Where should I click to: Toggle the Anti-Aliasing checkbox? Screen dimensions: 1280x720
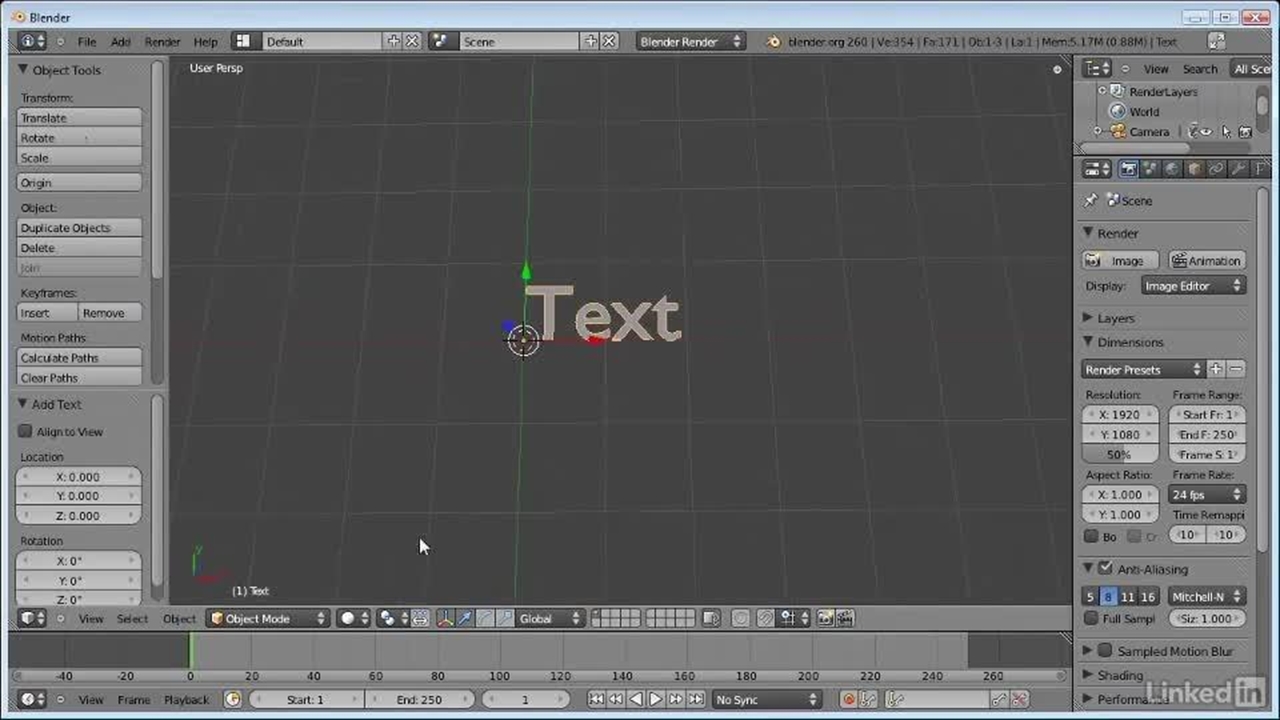pos(1105,568)
